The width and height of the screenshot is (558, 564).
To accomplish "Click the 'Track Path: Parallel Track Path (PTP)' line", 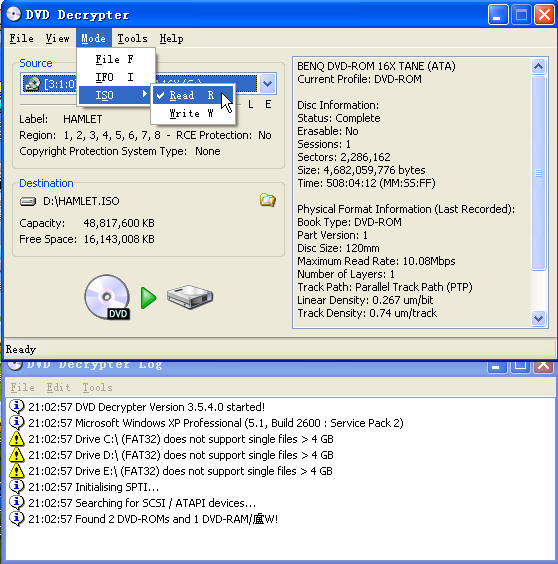I will (x=385, y=287).
